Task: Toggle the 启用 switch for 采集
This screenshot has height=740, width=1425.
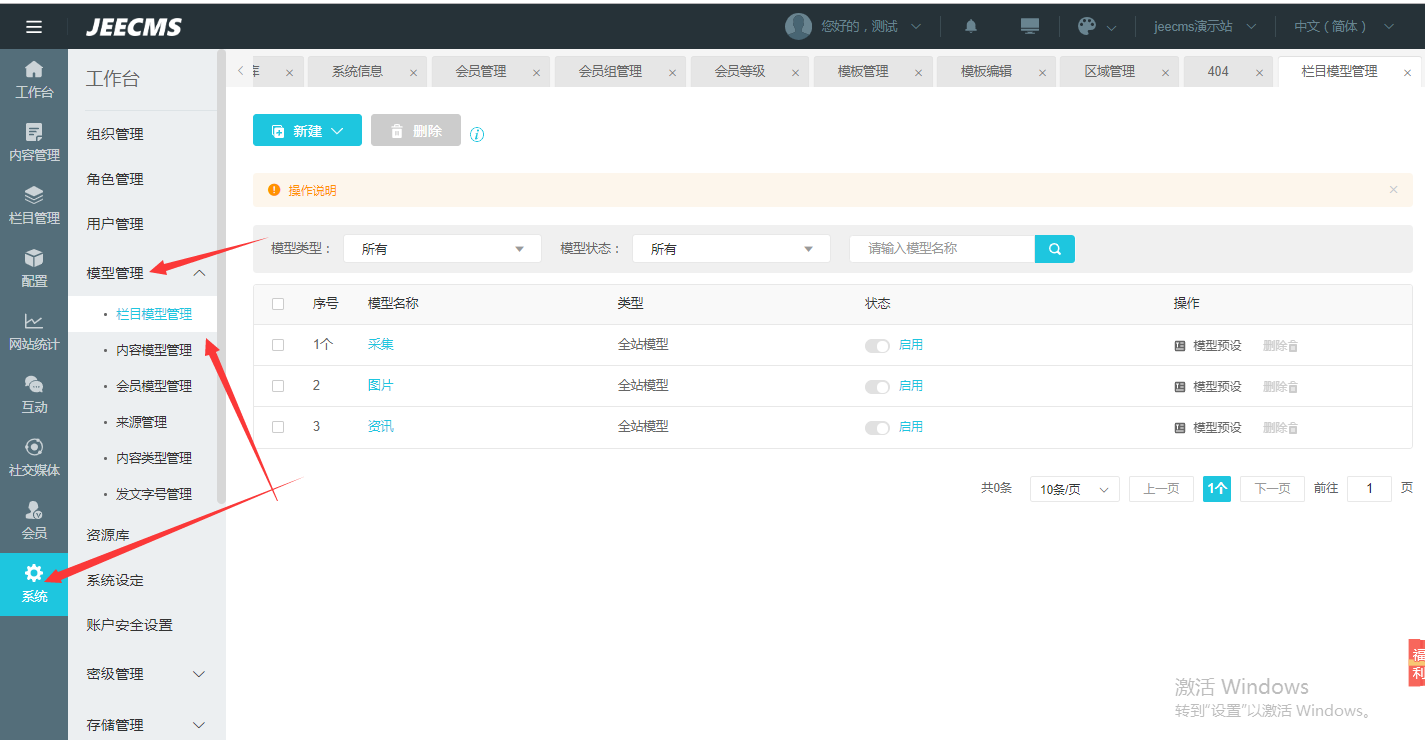Action: point(877,346)
